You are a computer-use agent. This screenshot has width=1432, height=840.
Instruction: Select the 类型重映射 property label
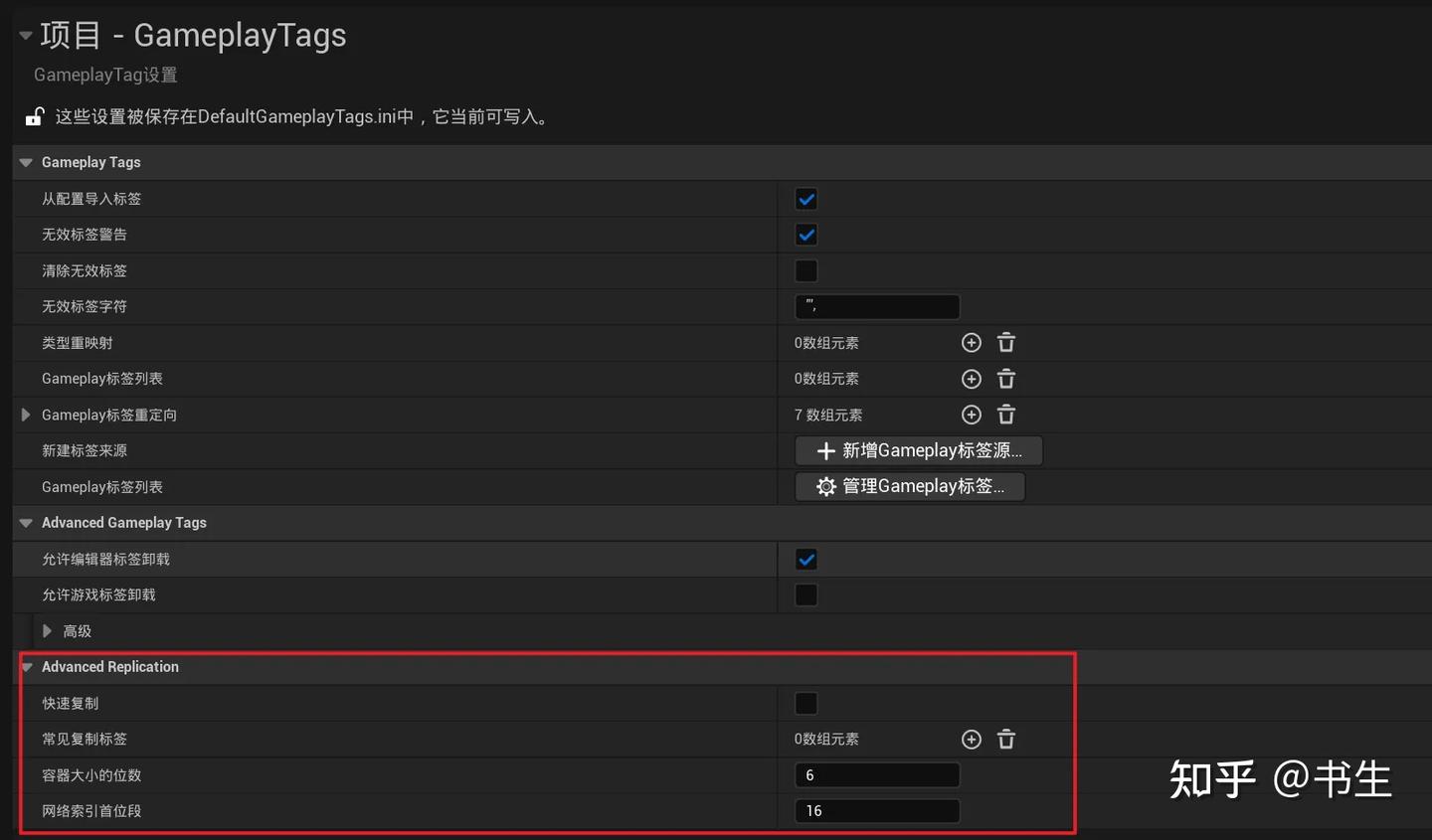[78, 343]
